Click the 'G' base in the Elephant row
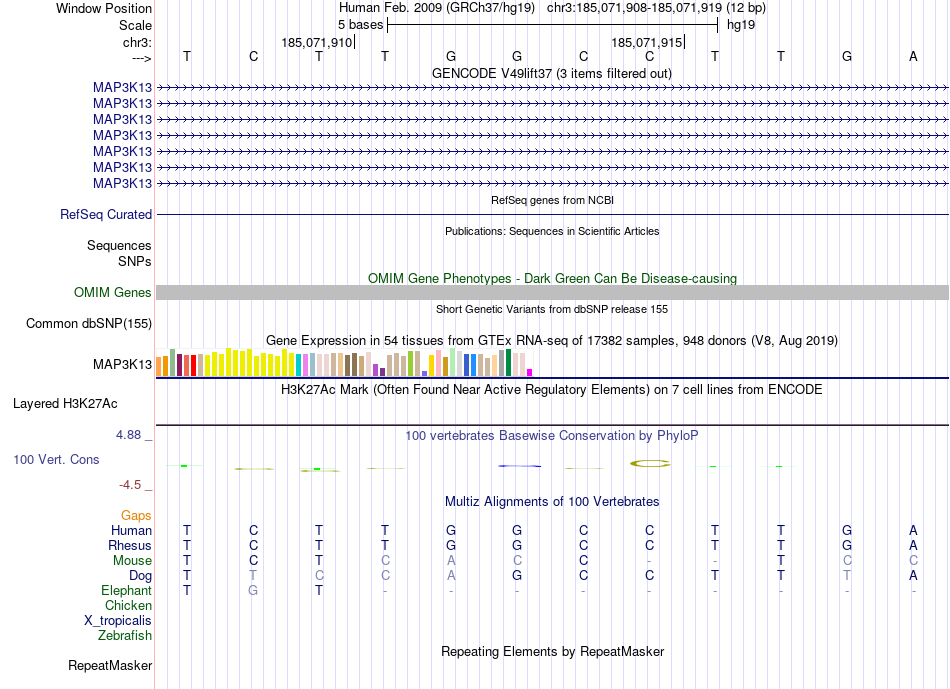This screenshot has width=950, height=689. pos(253,590)
